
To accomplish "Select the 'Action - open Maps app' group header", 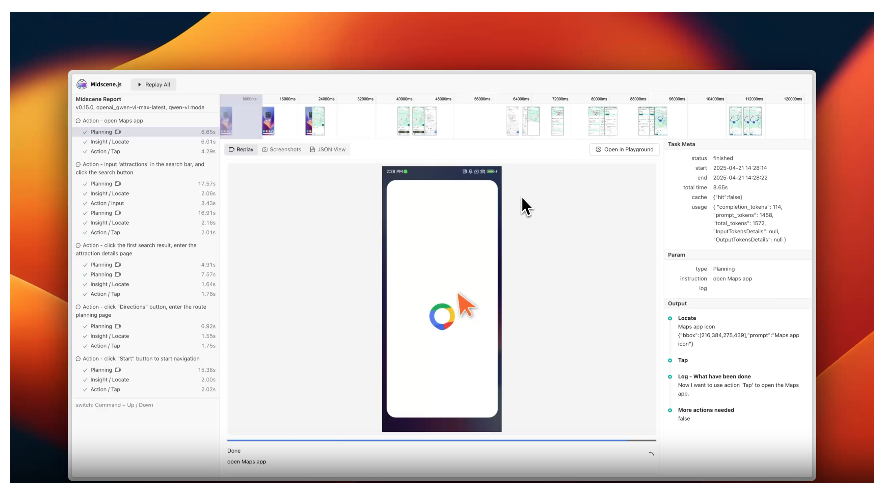I will tap(109, 120).
